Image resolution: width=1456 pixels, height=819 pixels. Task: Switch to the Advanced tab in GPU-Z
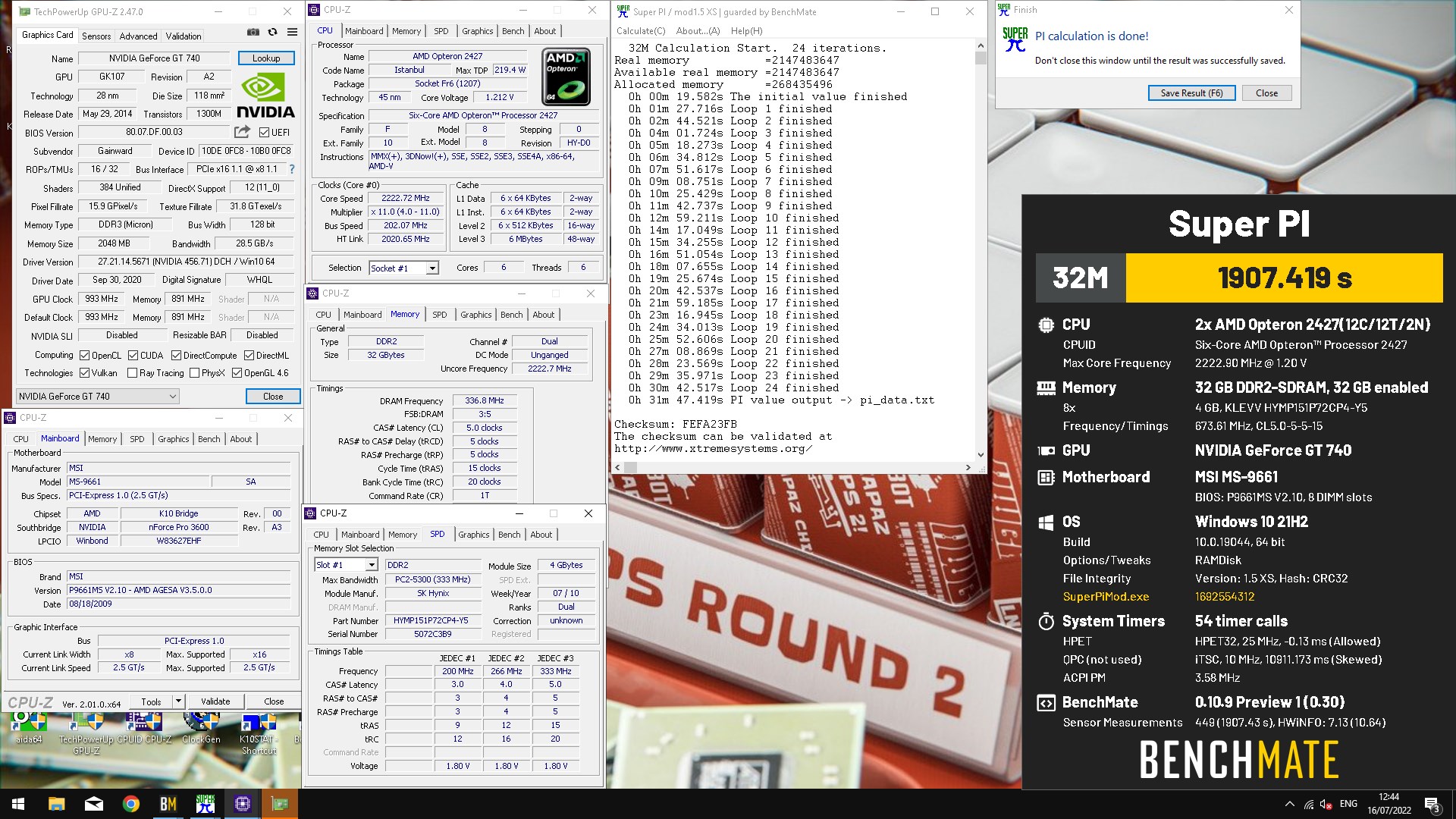click(x=138, y=36)
